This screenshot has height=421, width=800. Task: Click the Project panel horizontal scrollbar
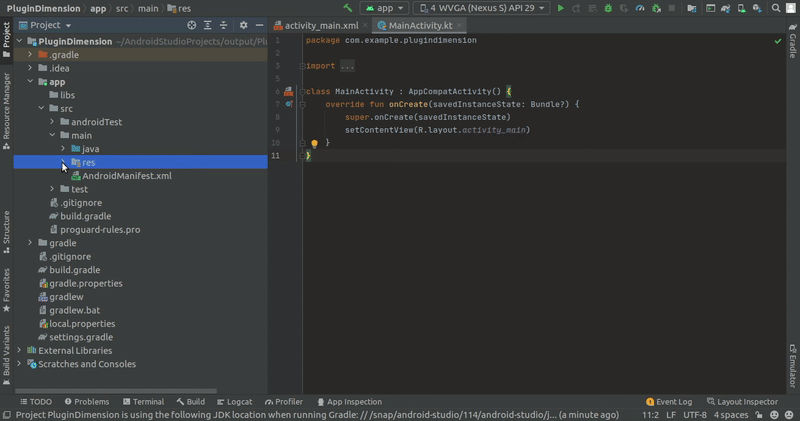click(116, 391)
